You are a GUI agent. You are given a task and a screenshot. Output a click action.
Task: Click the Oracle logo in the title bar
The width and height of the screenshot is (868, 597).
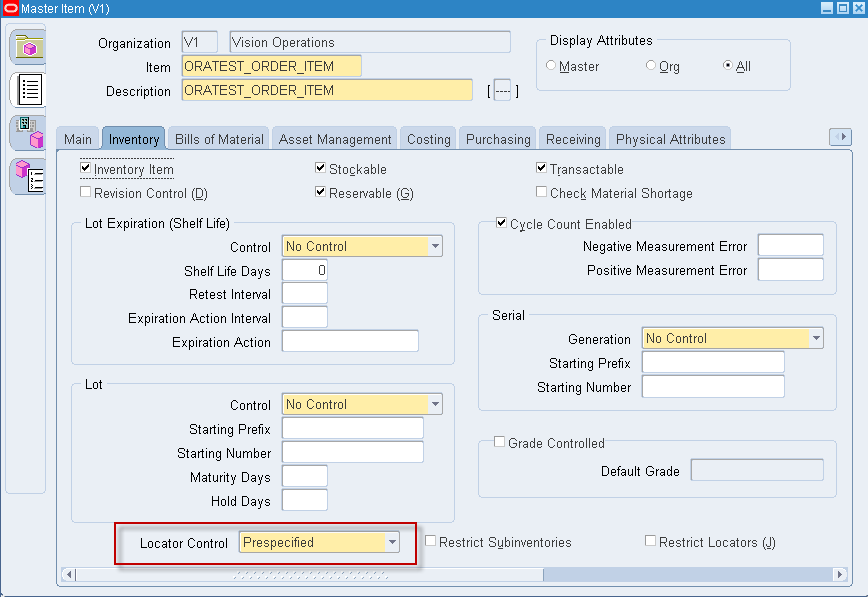point(10,7)
